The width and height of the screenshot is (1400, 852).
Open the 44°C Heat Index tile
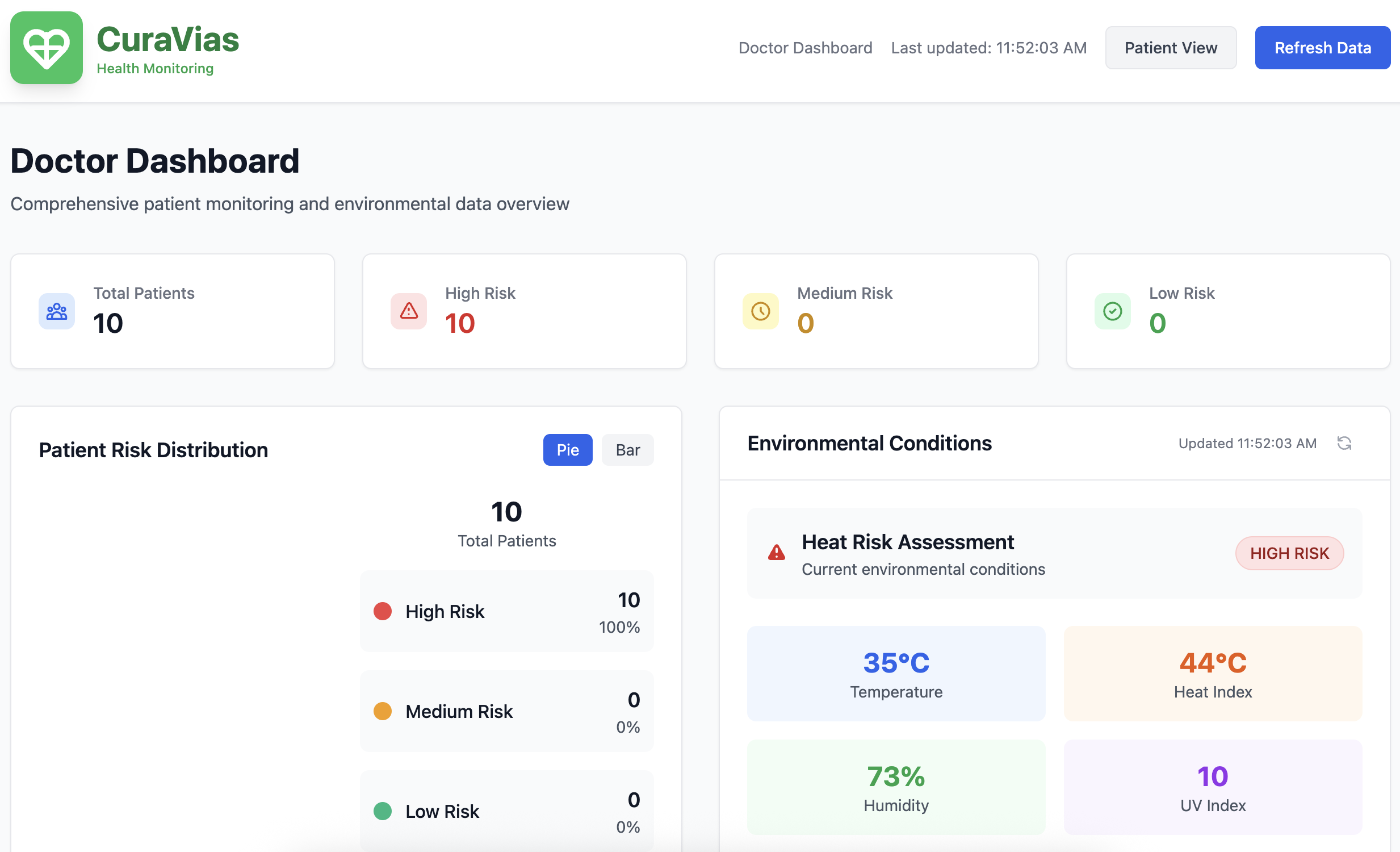(1213, 674)
